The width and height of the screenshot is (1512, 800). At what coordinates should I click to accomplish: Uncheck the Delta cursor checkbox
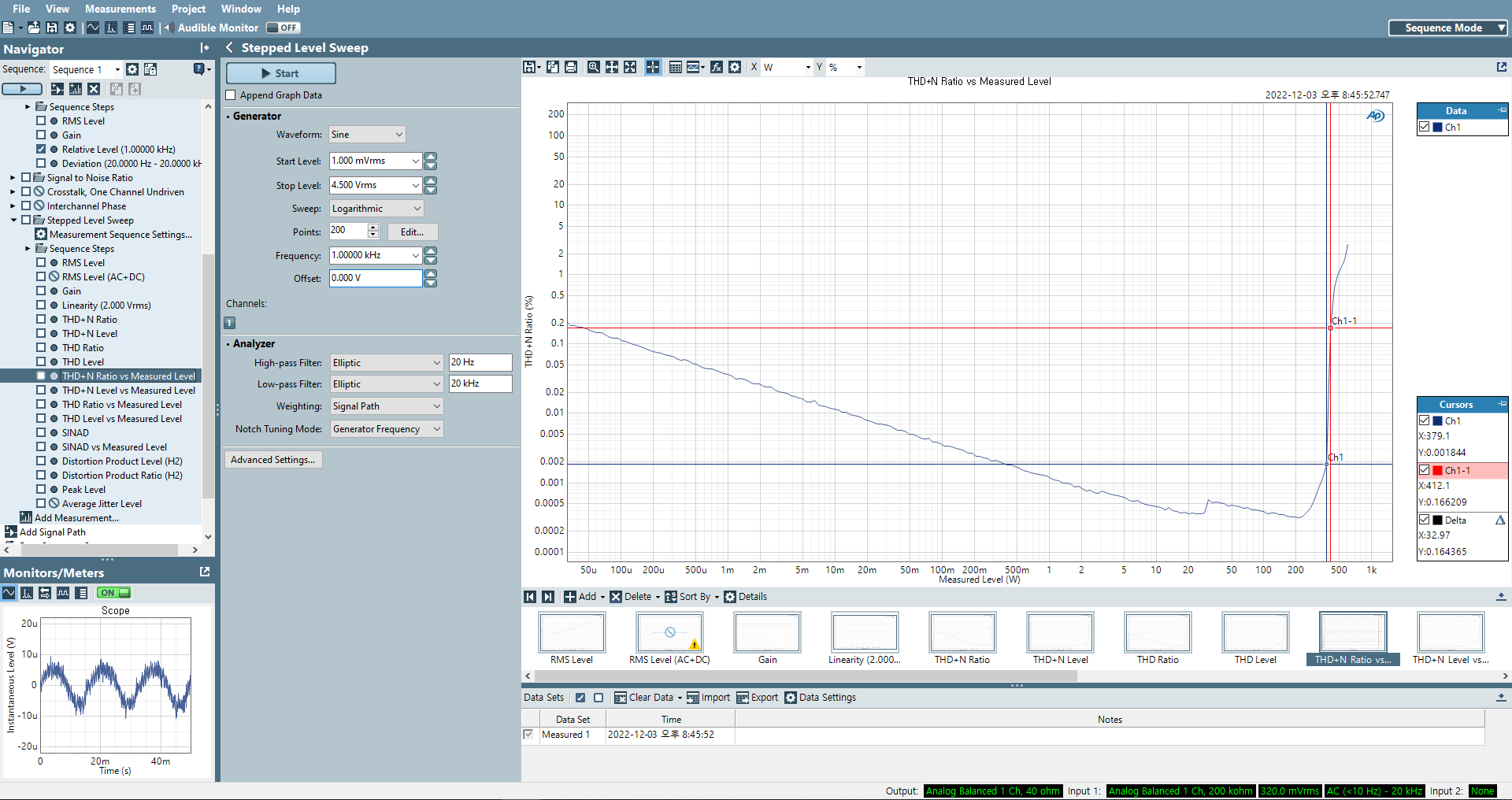click(x=1425, y=520)
